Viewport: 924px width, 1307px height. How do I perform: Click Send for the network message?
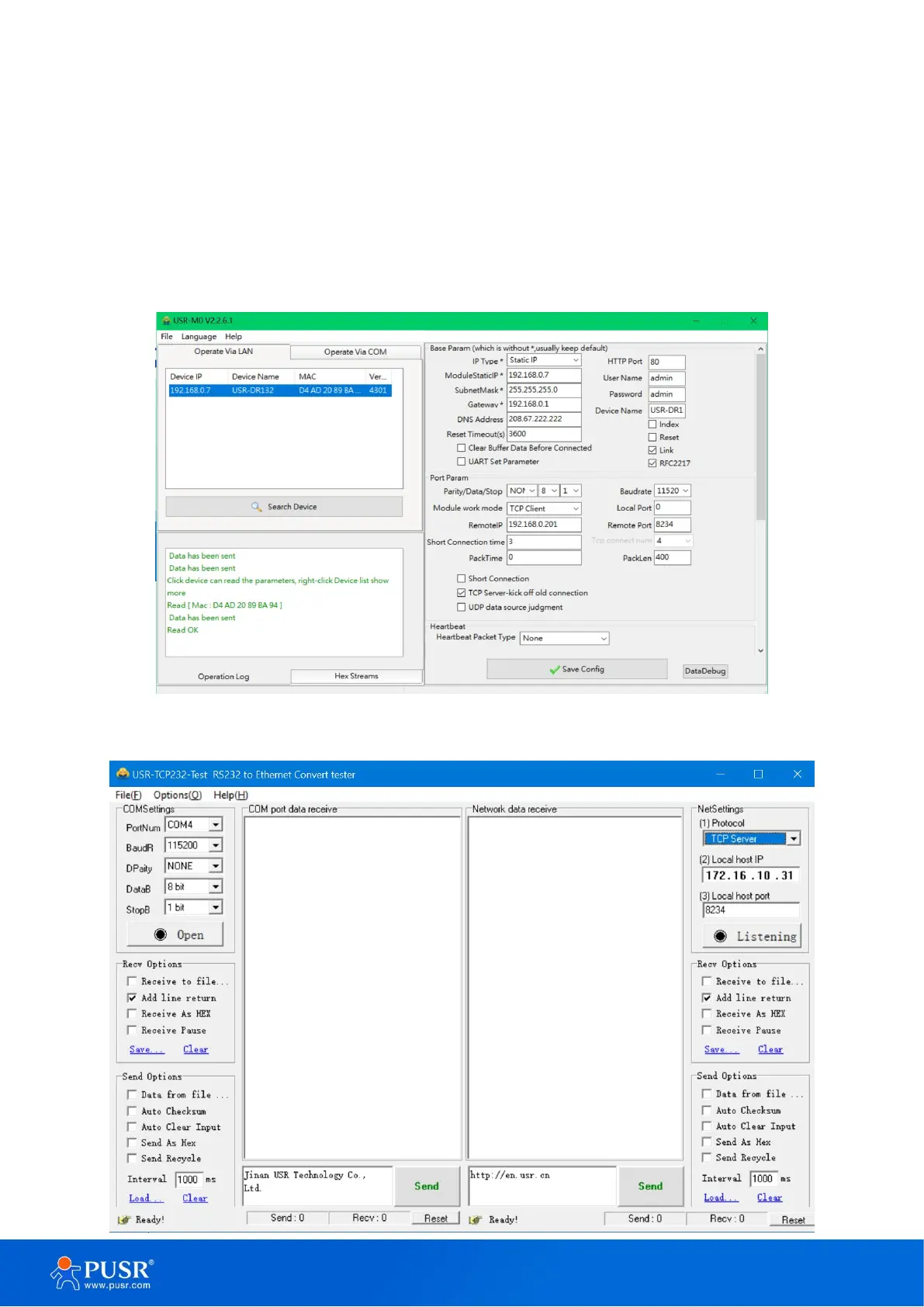coord(650,1186)
